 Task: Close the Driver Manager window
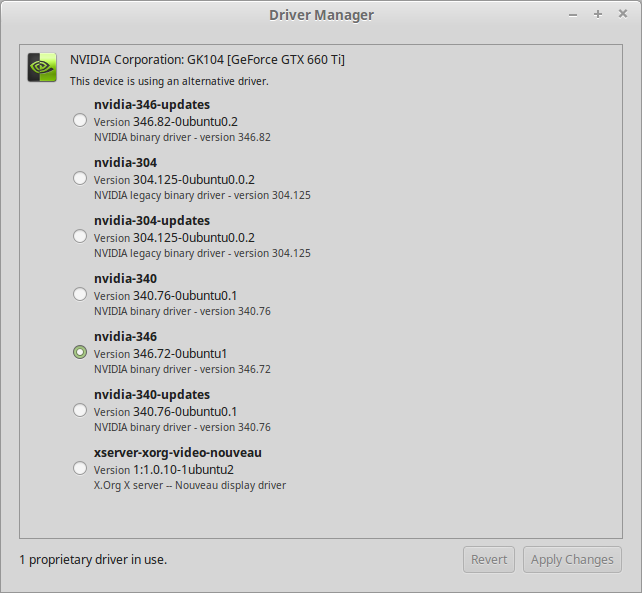tap(623, 14)
